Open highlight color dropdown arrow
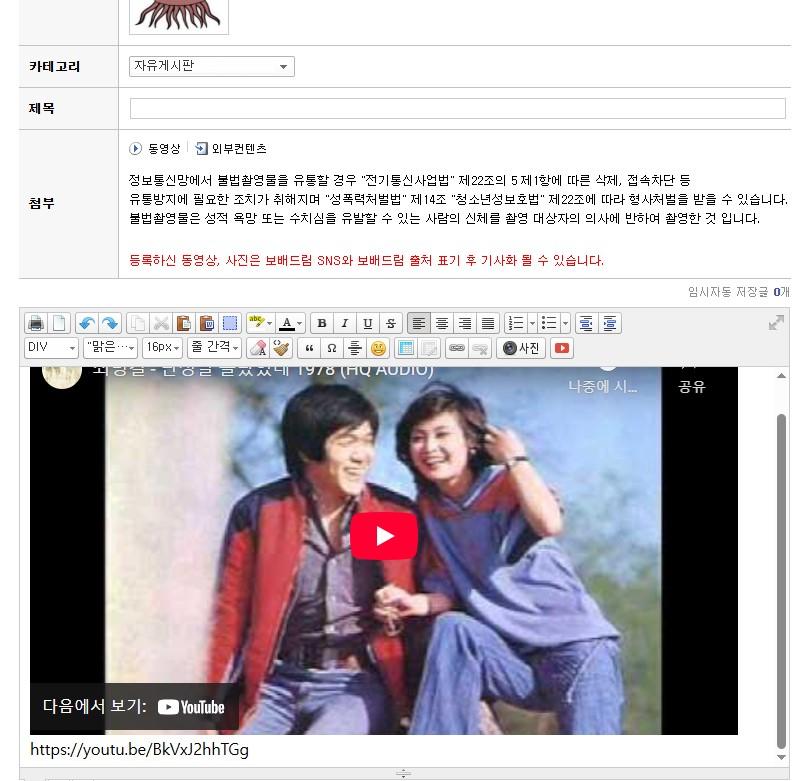The width and height of the screenshot is (799, 781). click(270, 323)
